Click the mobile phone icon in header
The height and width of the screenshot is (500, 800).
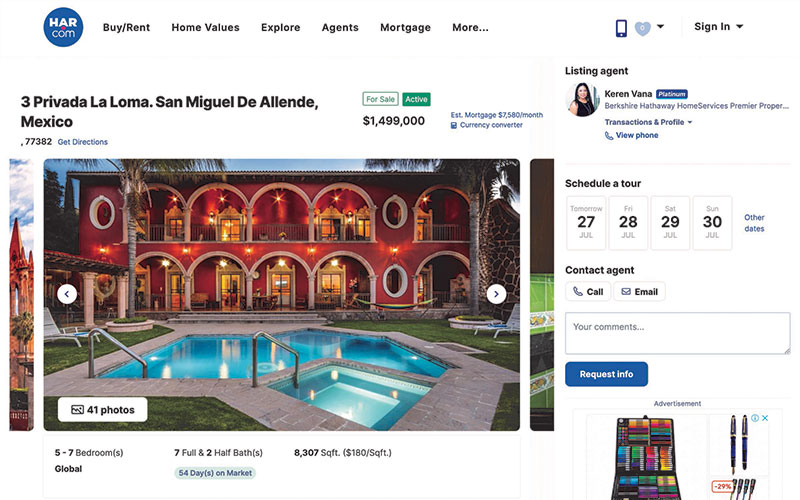620,28
